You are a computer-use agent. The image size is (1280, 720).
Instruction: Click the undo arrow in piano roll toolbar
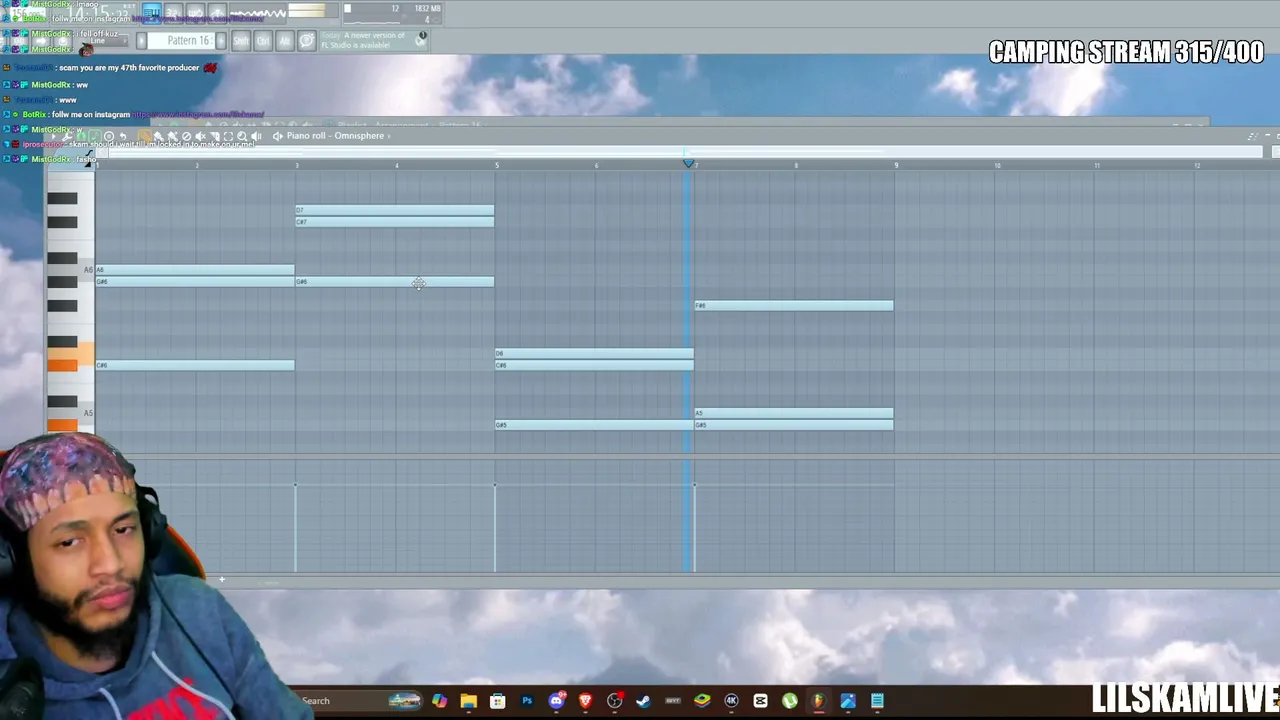(123, 136)
